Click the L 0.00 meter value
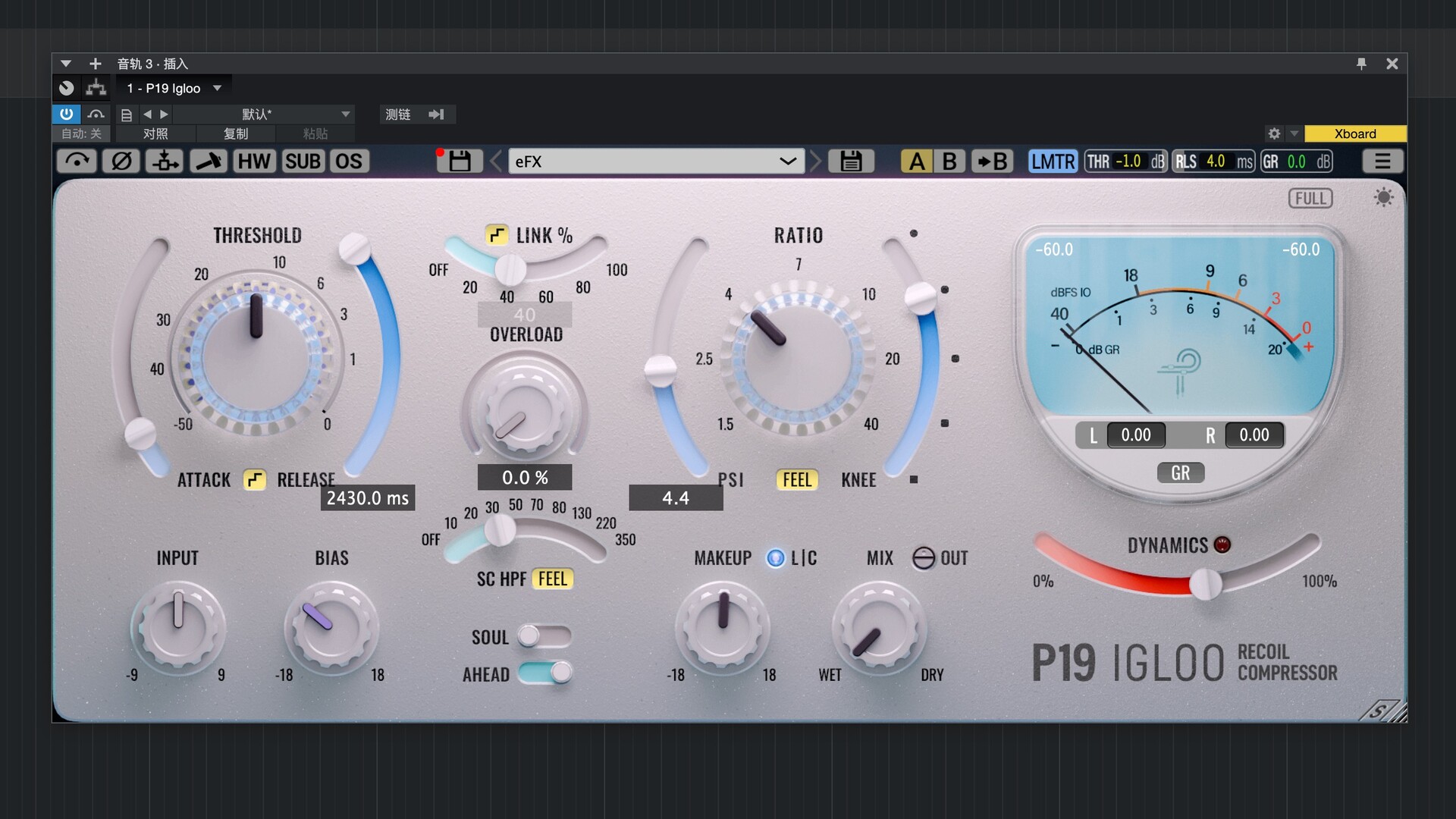This screenshot has height=819, width=1456. pyautogui.click(x=1136, y=435)
